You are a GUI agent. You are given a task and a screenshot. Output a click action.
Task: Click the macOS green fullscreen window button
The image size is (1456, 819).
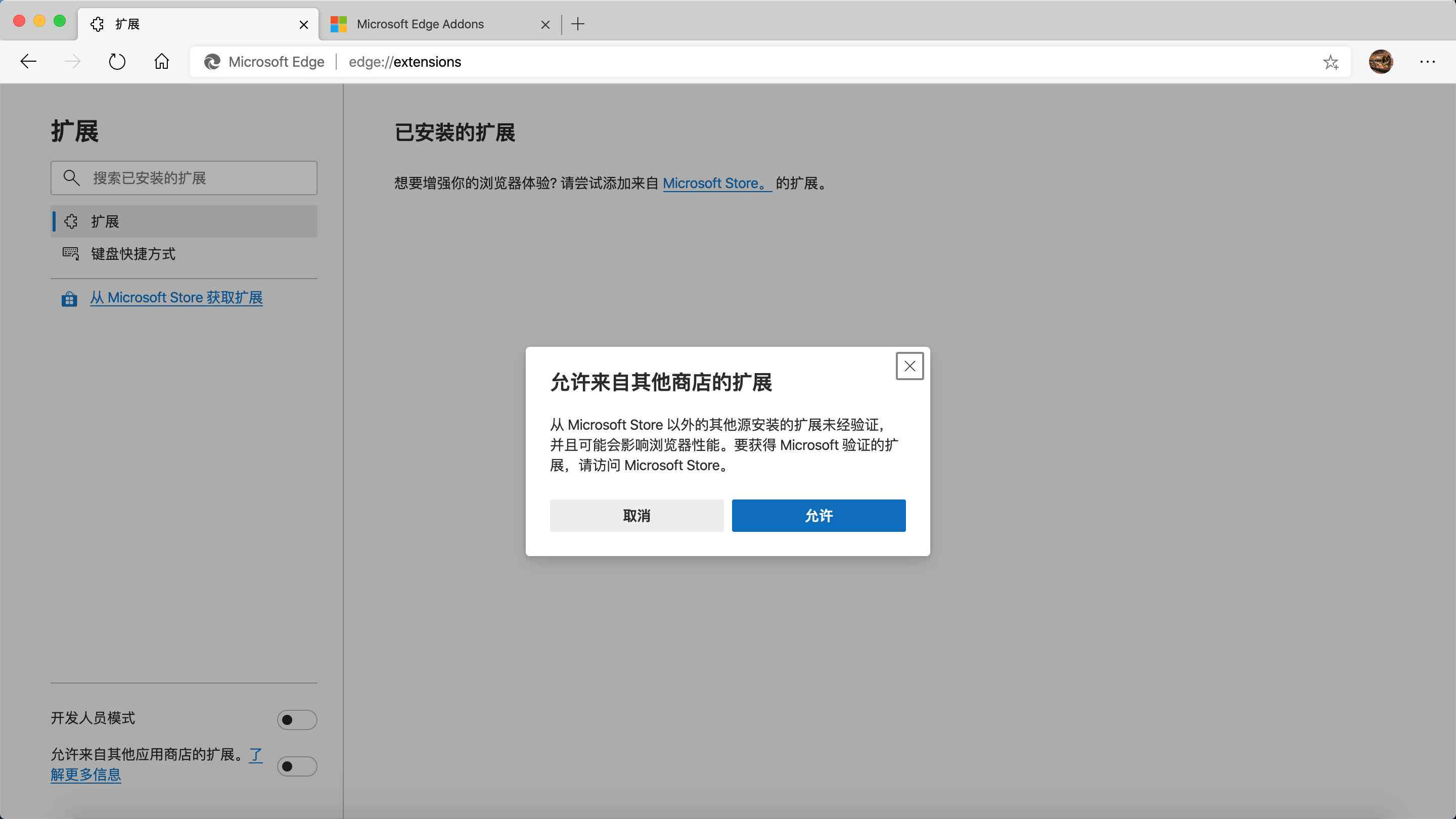click(x=59, y=21)
